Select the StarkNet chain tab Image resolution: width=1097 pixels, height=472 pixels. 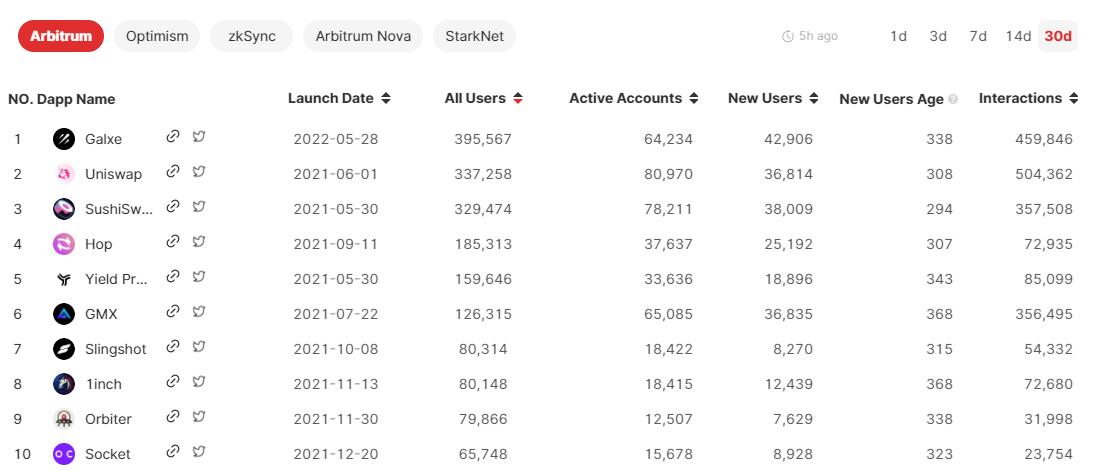[474, 36]
